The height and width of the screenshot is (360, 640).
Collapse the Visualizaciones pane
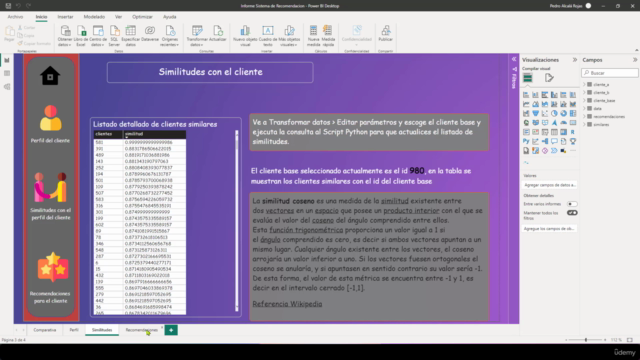(575, 60)
